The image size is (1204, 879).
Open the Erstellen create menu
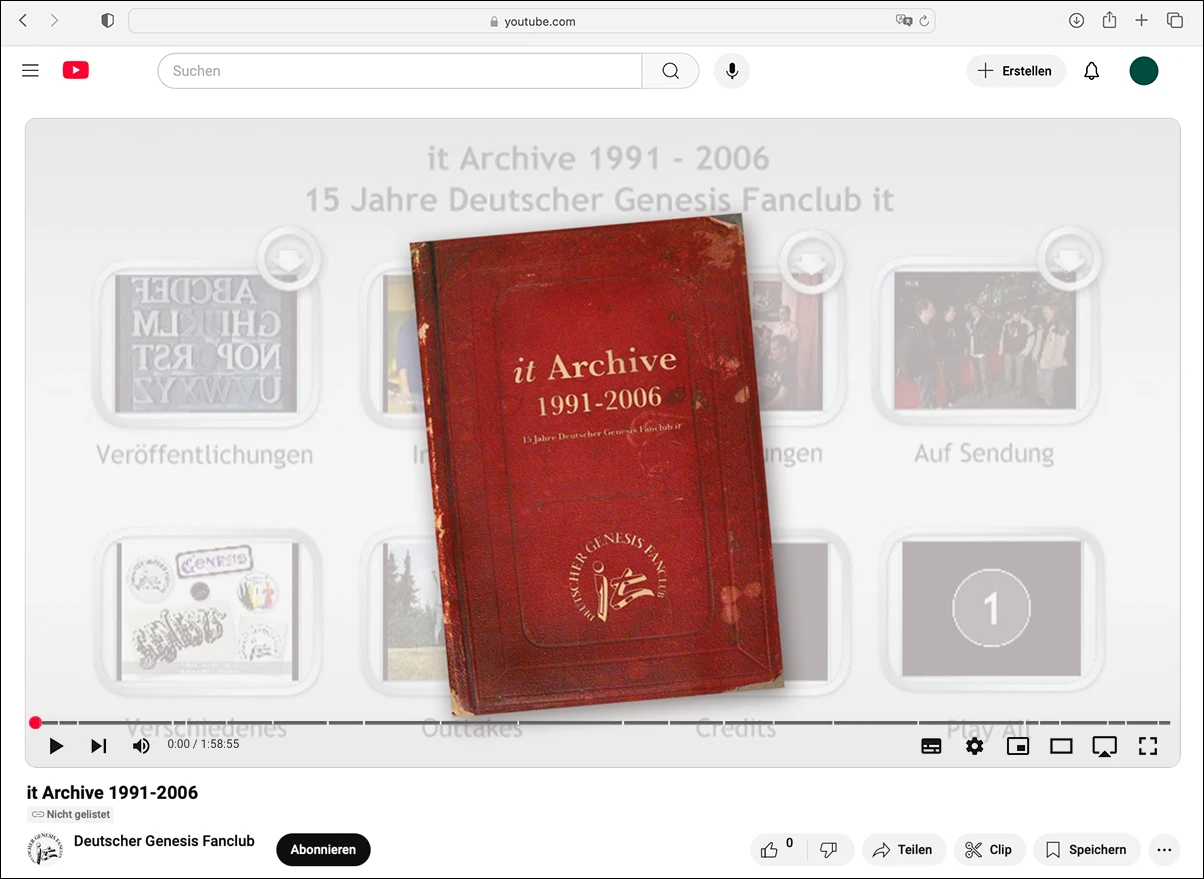click(1015, 71)
